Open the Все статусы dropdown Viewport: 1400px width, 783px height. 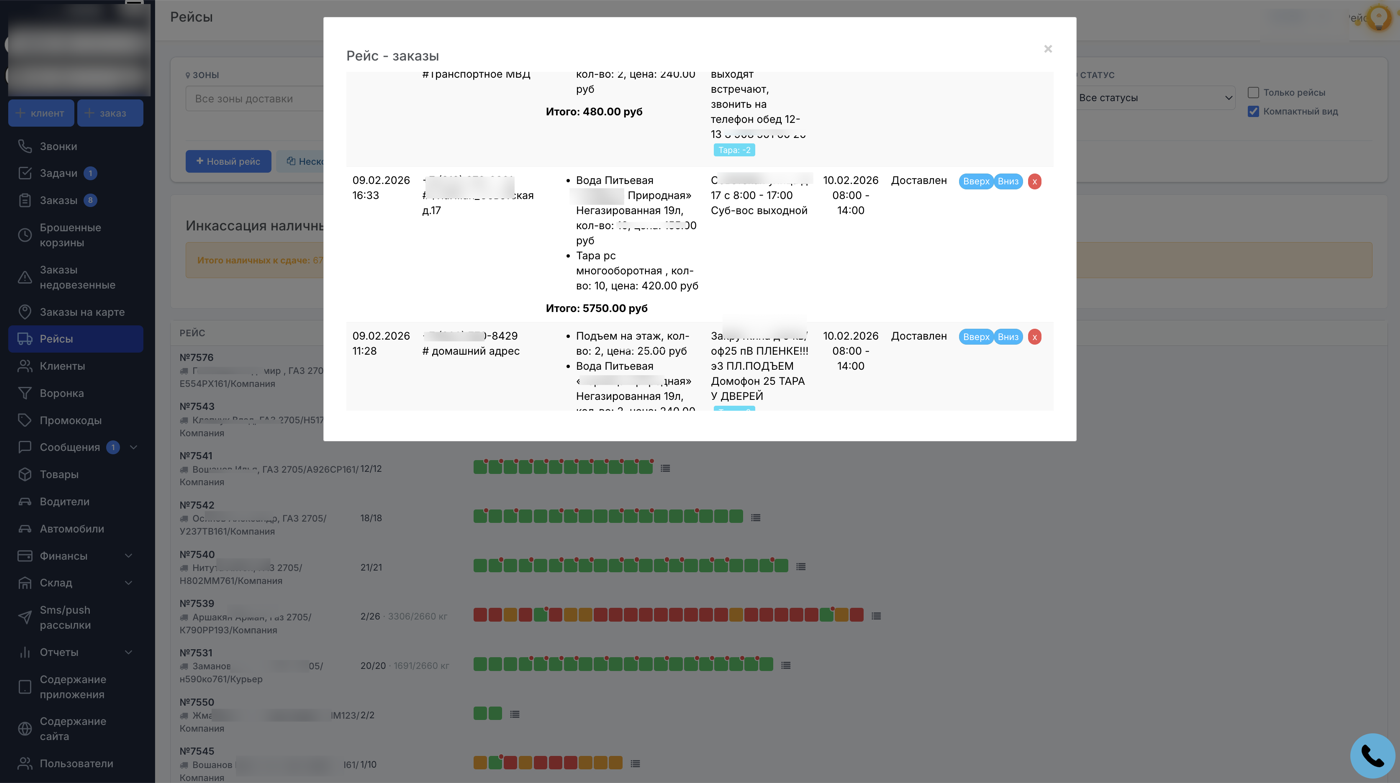click(x=1154, y=98)
